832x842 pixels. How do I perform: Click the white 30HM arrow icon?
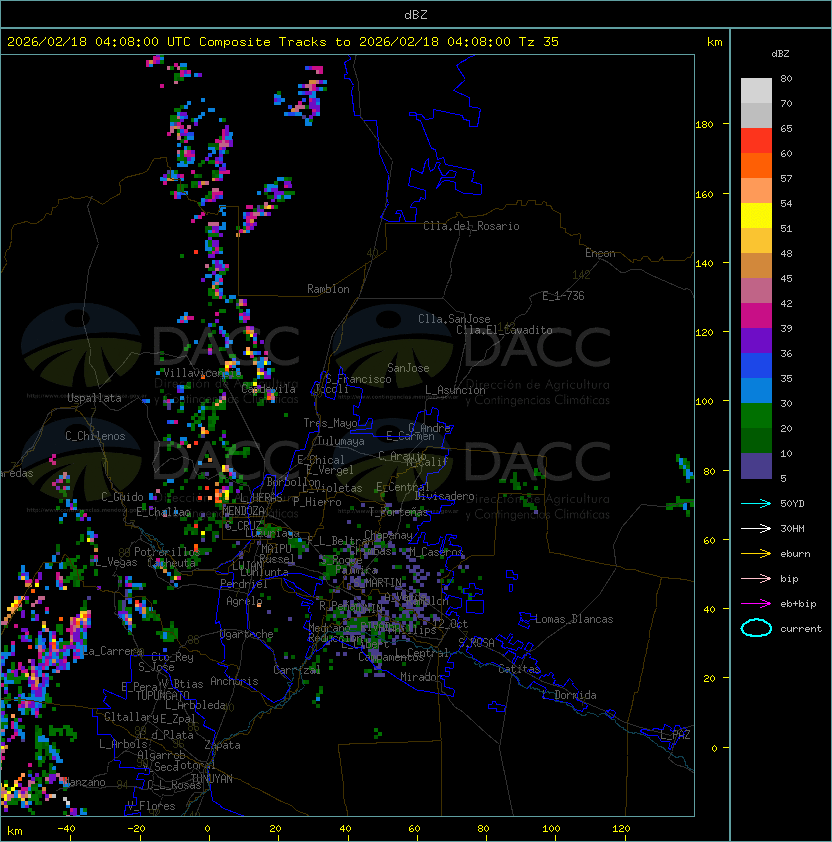(x=756, y=528)
